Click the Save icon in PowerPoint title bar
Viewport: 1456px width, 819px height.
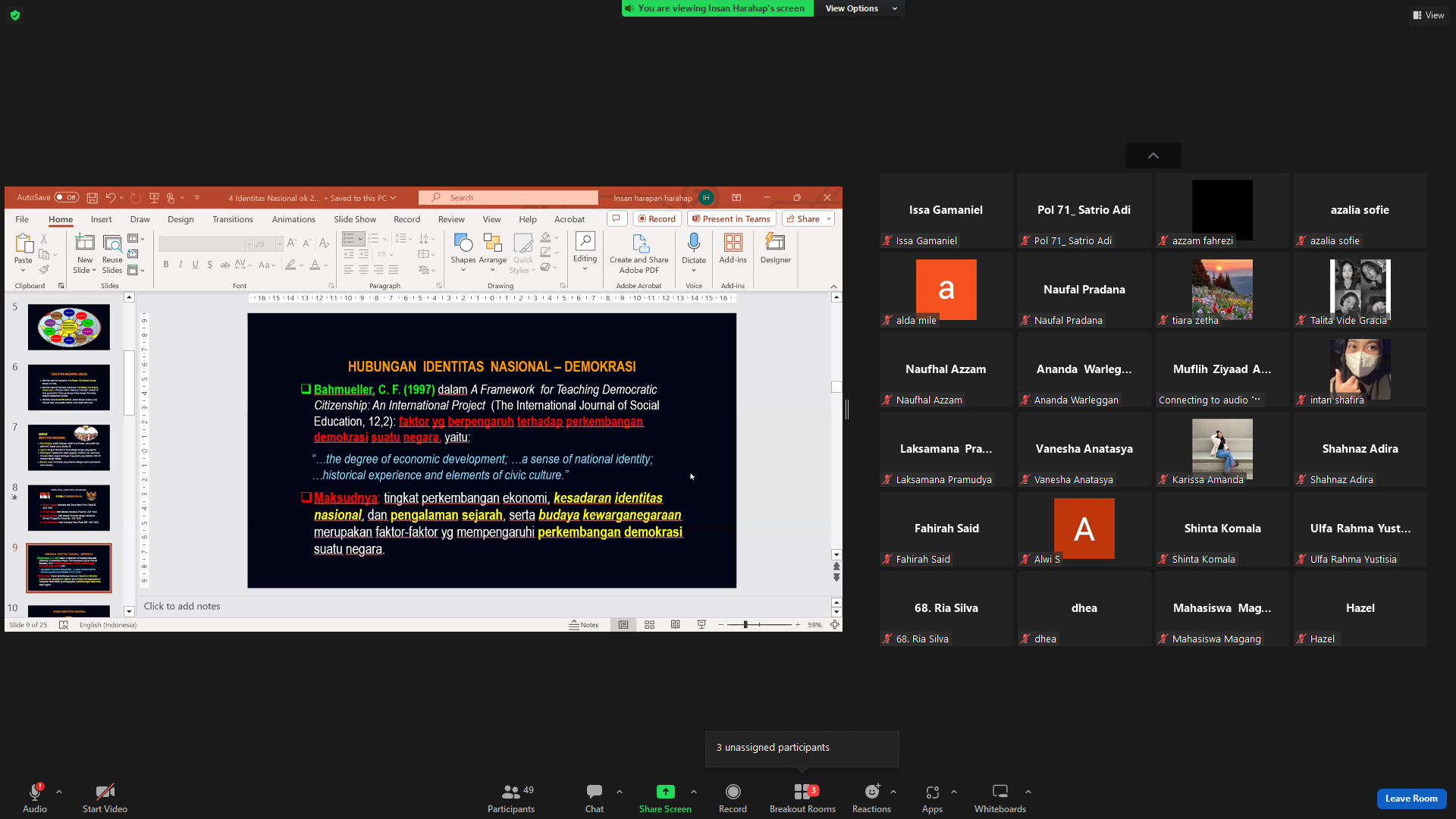tap(92, 198)
